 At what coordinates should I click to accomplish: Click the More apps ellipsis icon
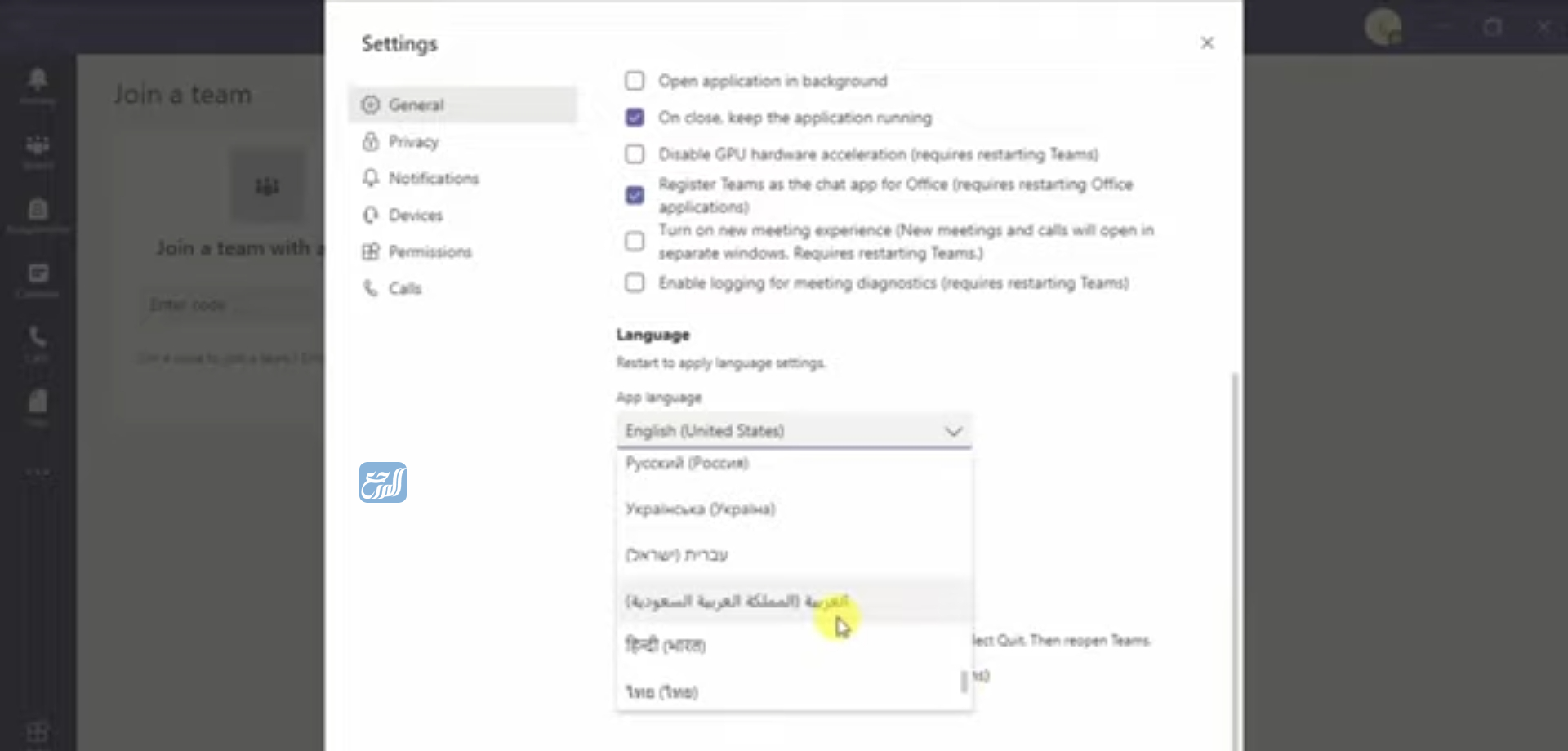pyautogui.click(x=38, y=472)
